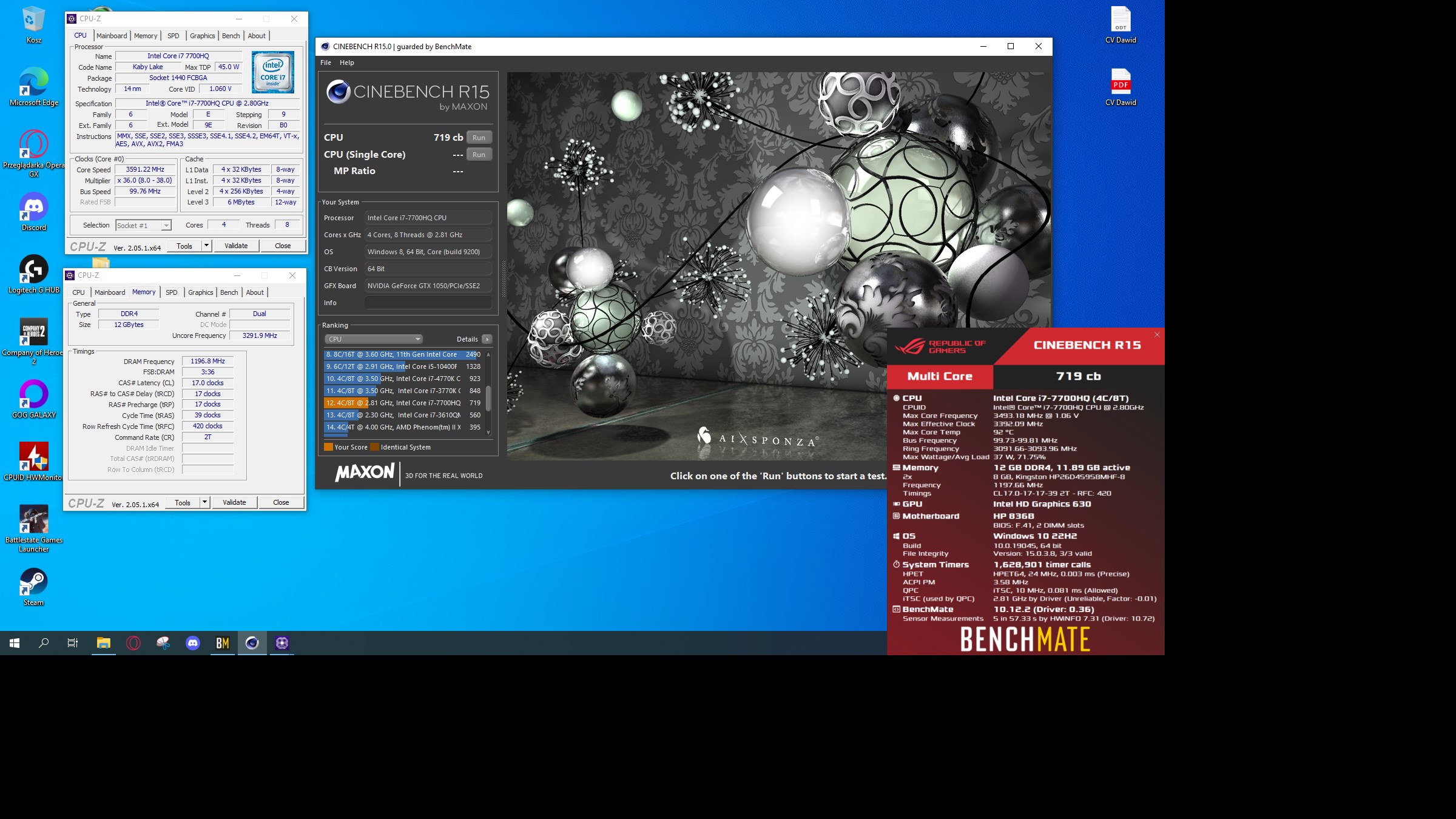Open Microsoft Edge desktop shortcut
This screenshot has width=1456, height=819.
pos(33,87)
